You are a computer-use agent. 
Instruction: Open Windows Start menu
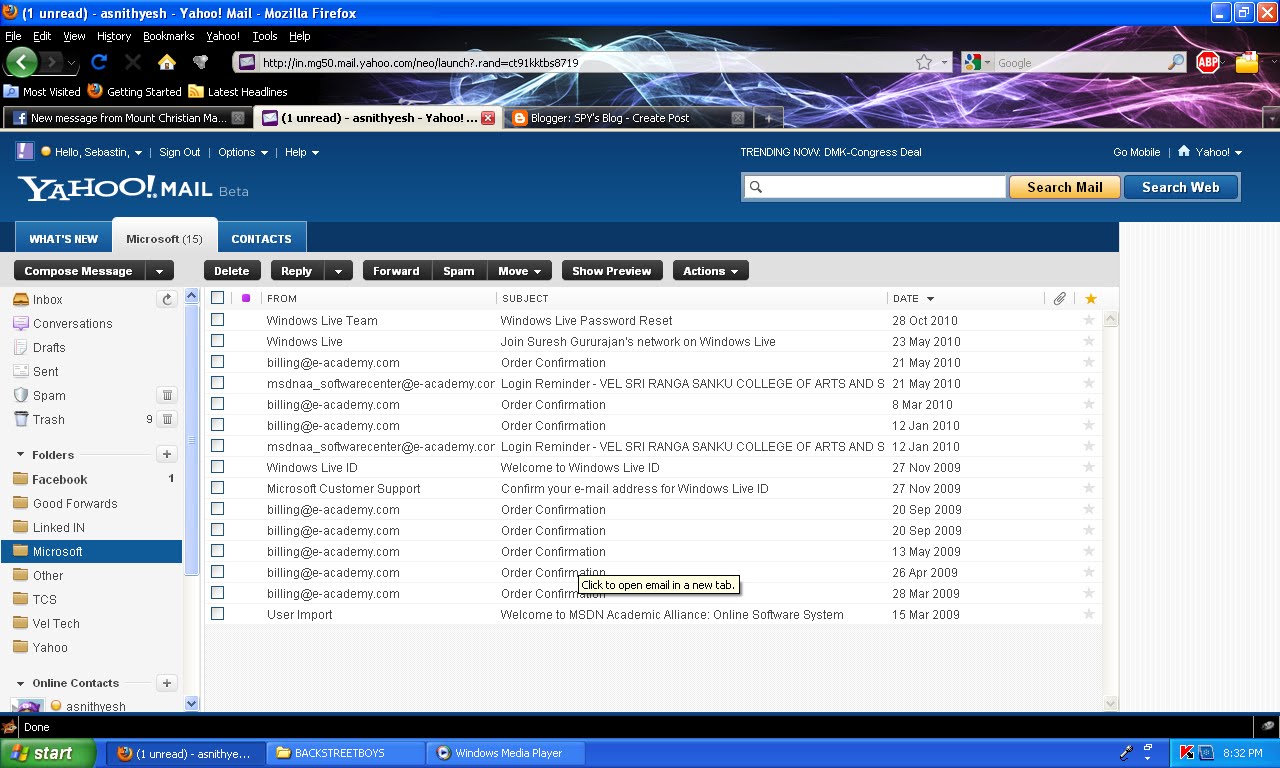(x=48, y=753)
